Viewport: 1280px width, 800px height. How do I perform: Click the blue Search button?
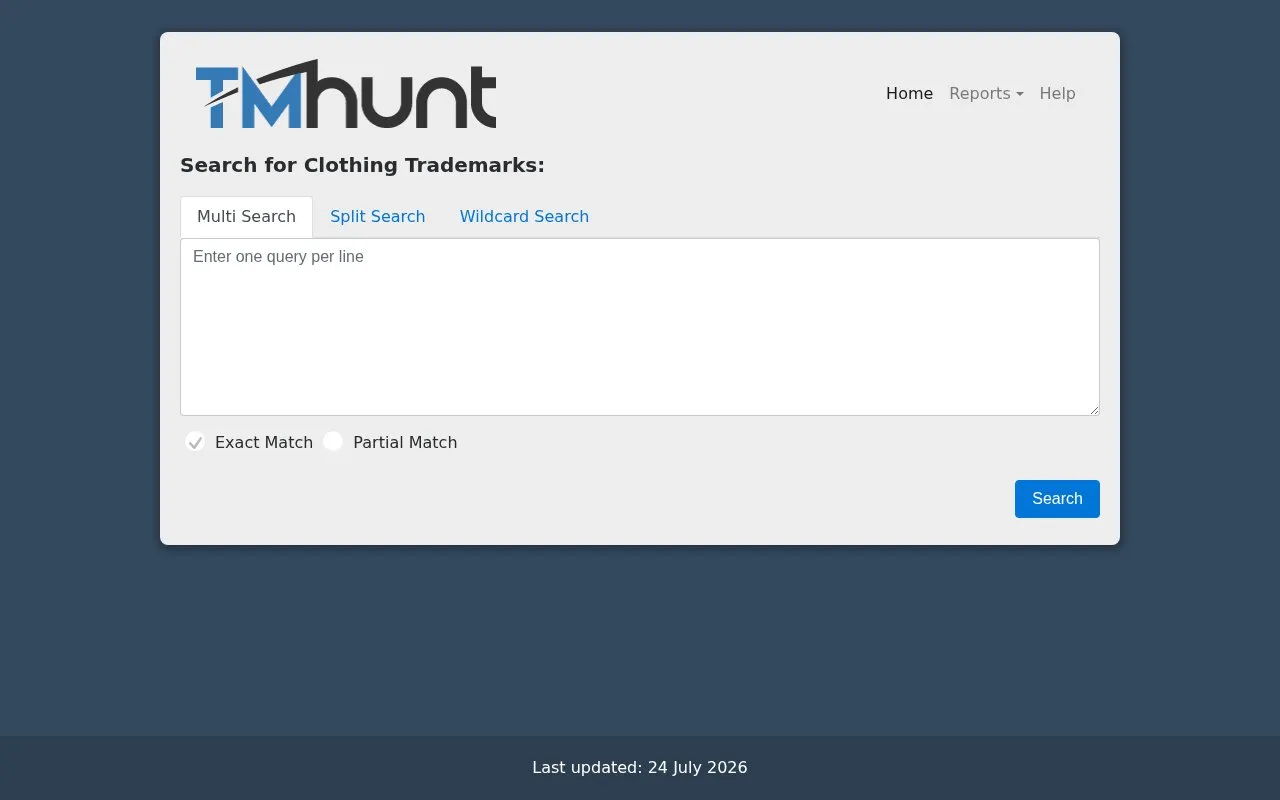pyautogui.click(x=1057, y=499)
